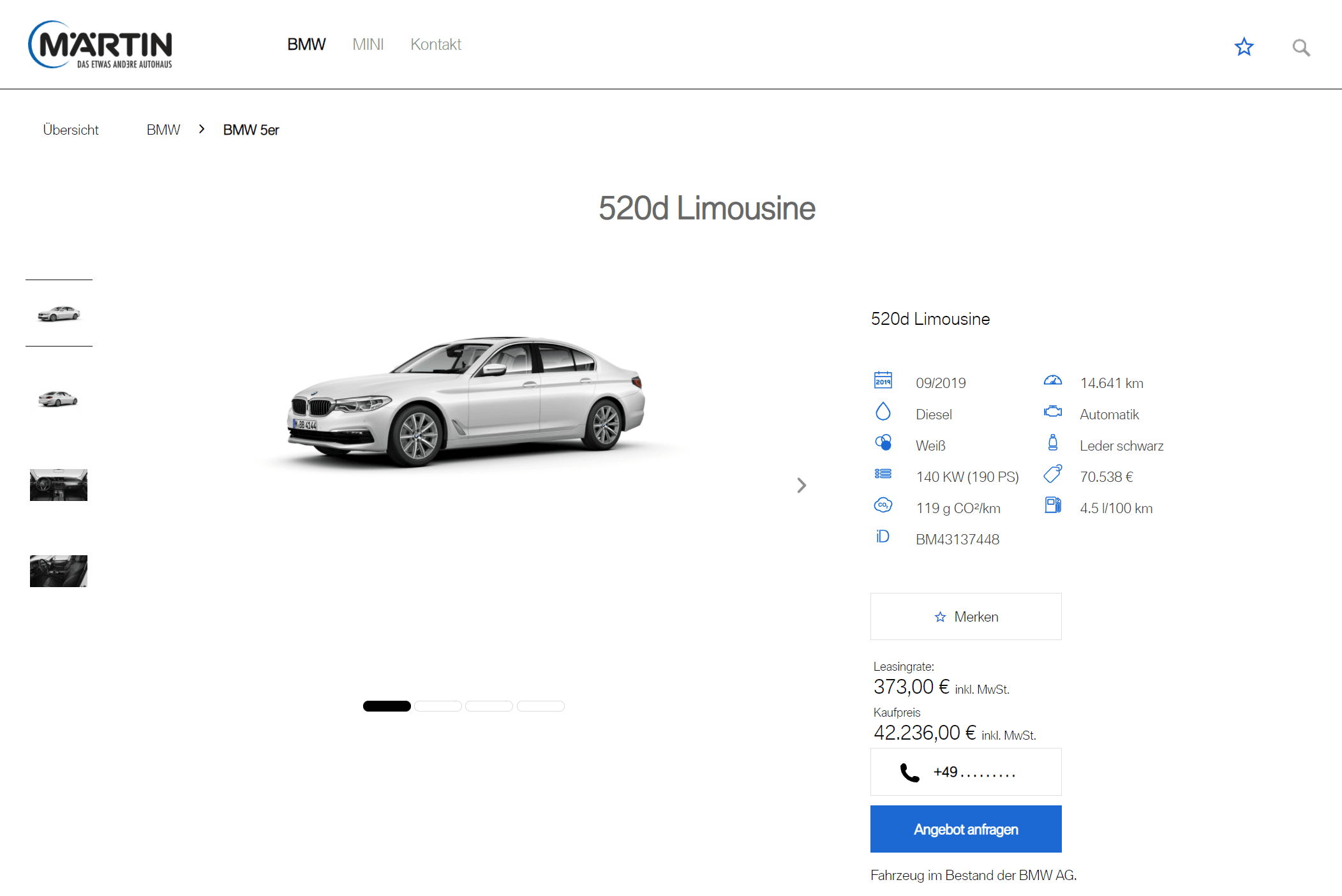Click the upholstery icon beside Leder schwarz
Viewport: 1342px width, 896px height.
[1053, 442]
